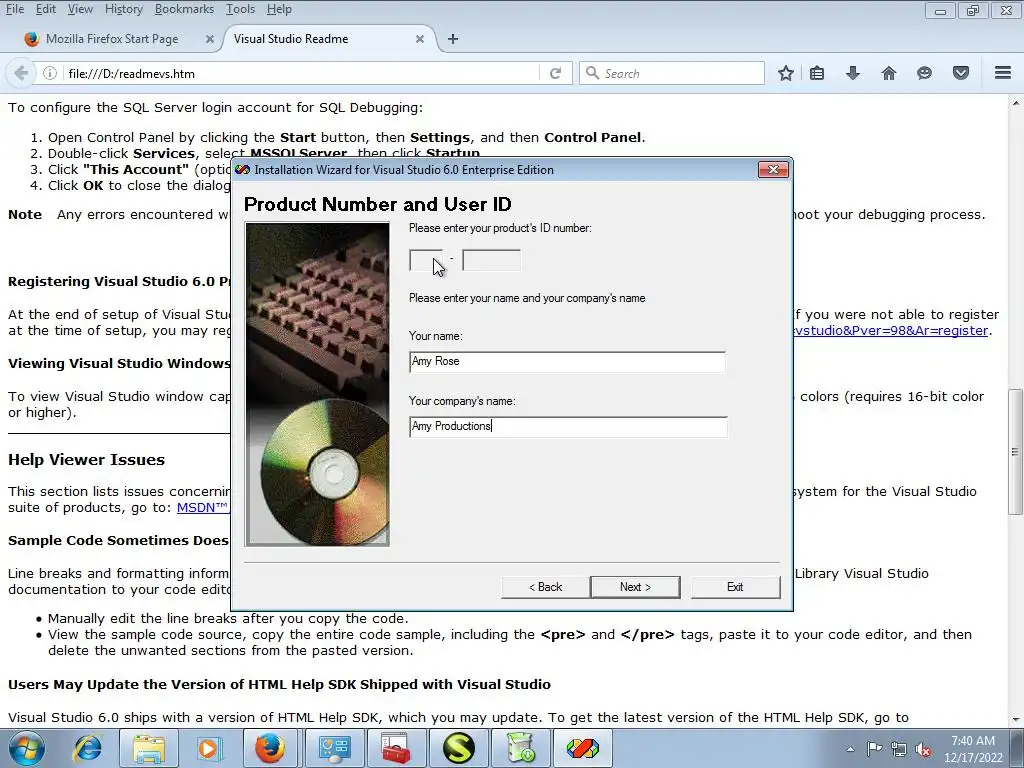
Task: Close the Mozilla Firefox Start Page tab
Action: click(210, 39)
